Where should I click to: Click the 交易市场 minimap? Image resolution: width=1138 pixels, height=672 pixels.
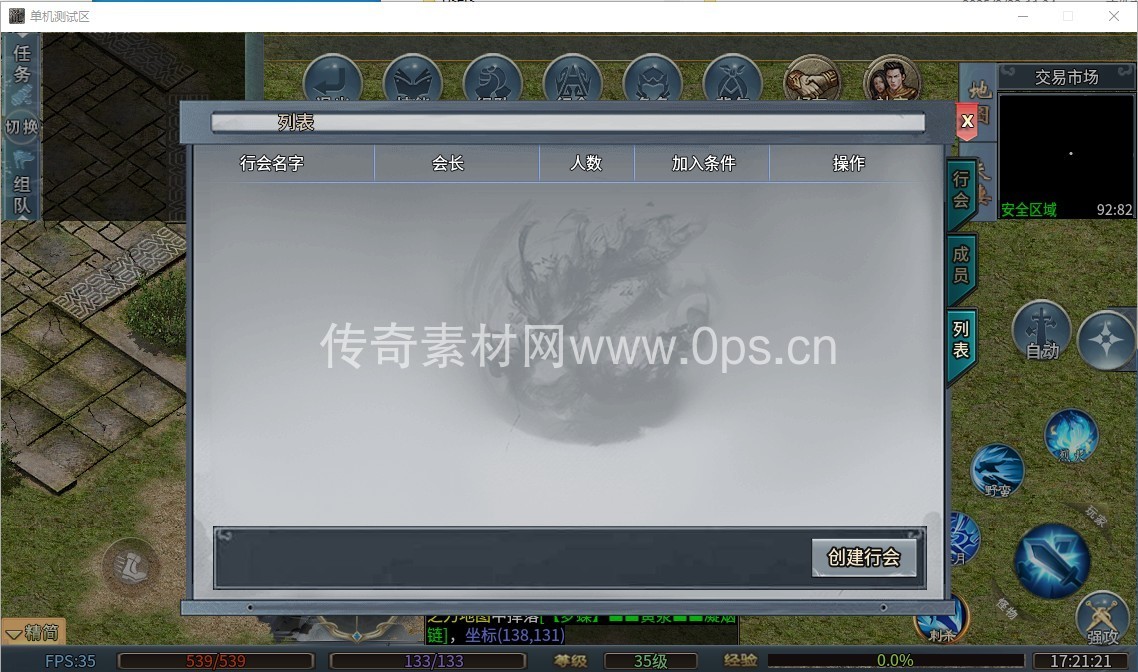coord(1066,153)
